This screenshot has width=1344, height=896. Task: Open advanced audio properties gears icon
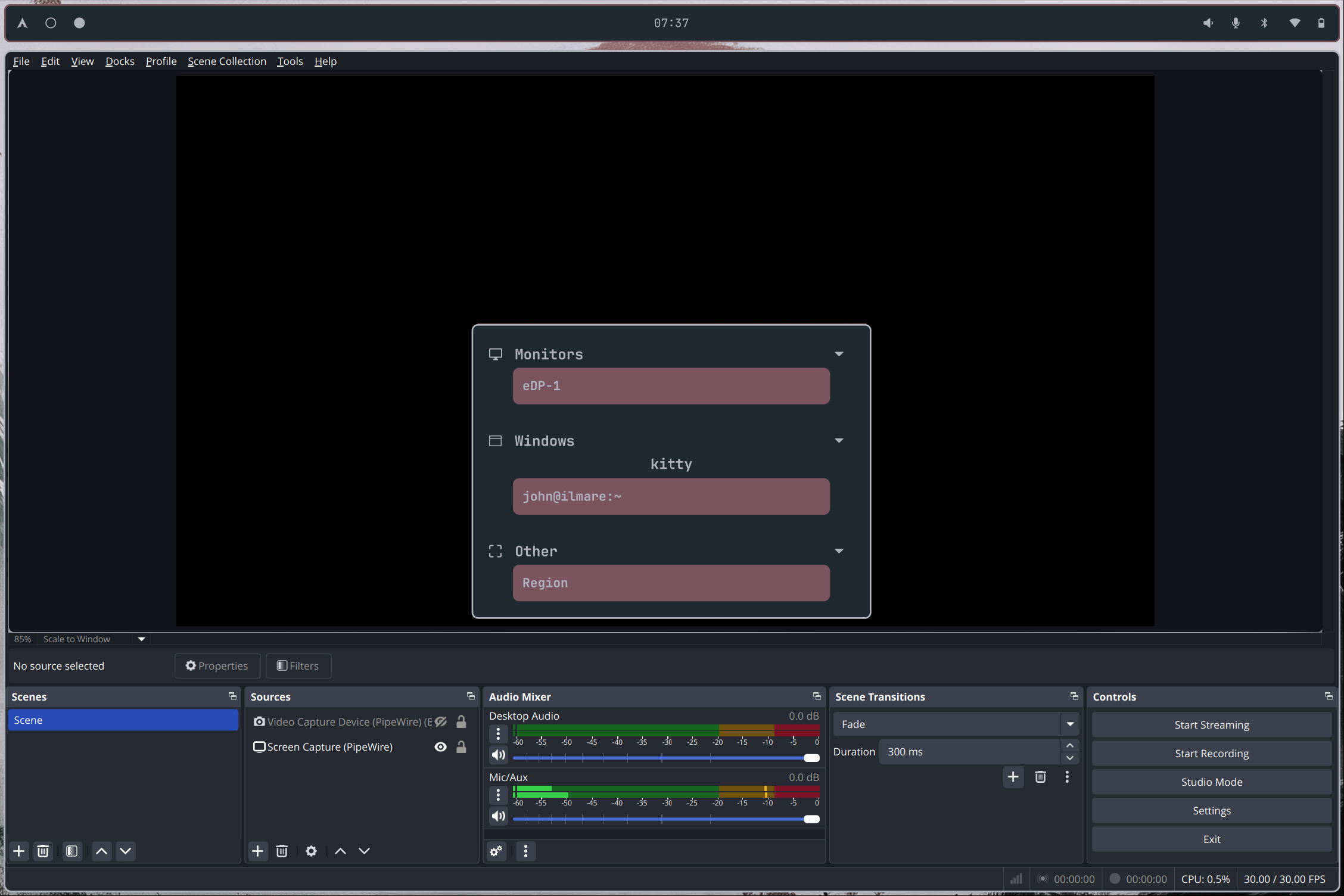(497, 851)
